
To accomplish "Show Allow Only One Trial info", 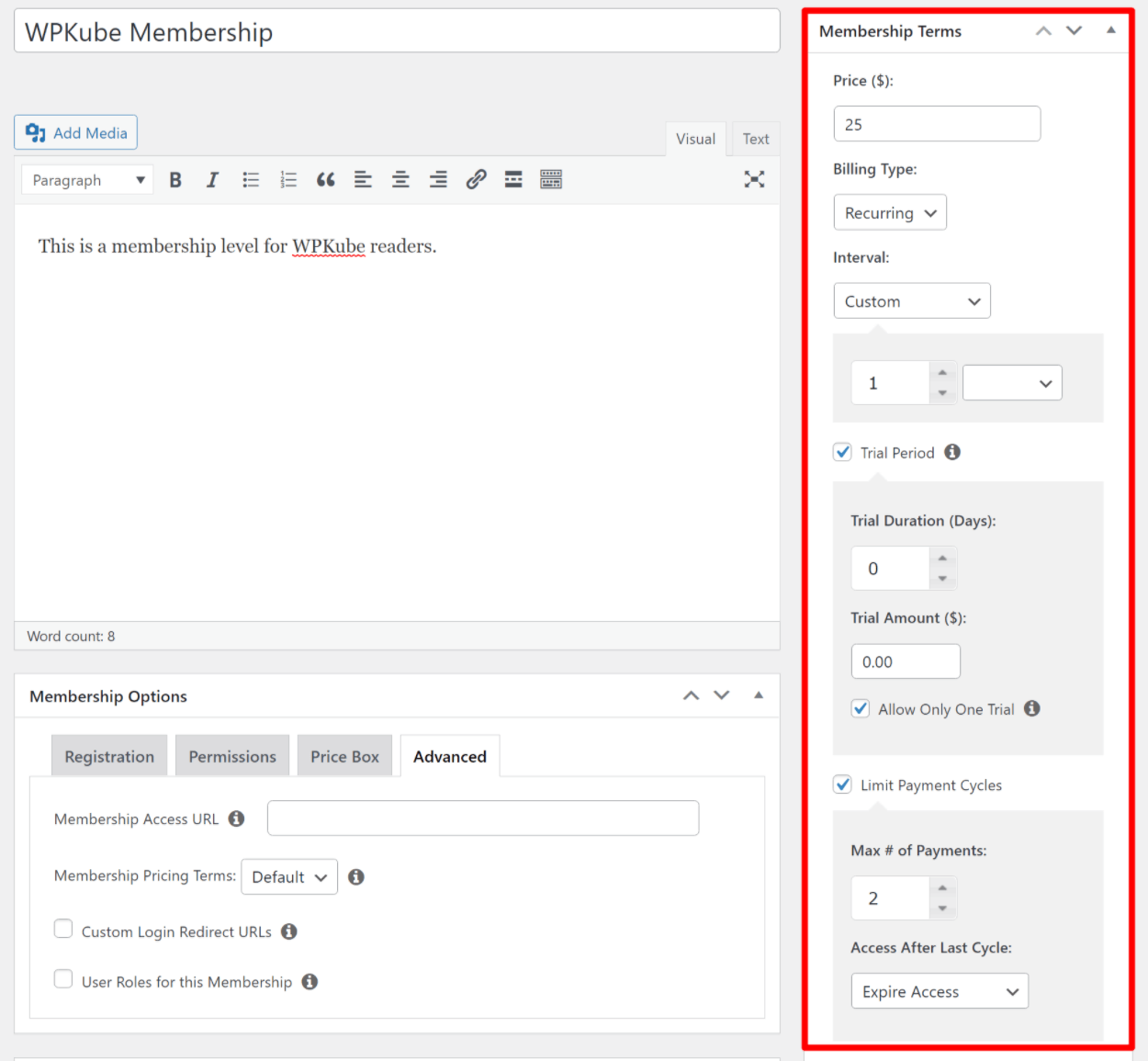I will 1032,708.
